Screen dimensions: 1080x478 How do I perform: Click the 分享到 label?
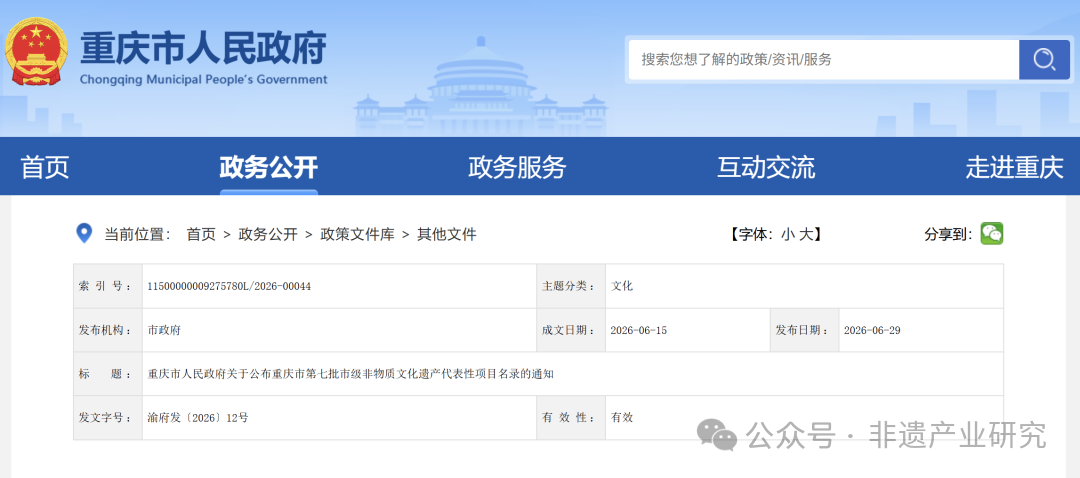coord(948,234)
